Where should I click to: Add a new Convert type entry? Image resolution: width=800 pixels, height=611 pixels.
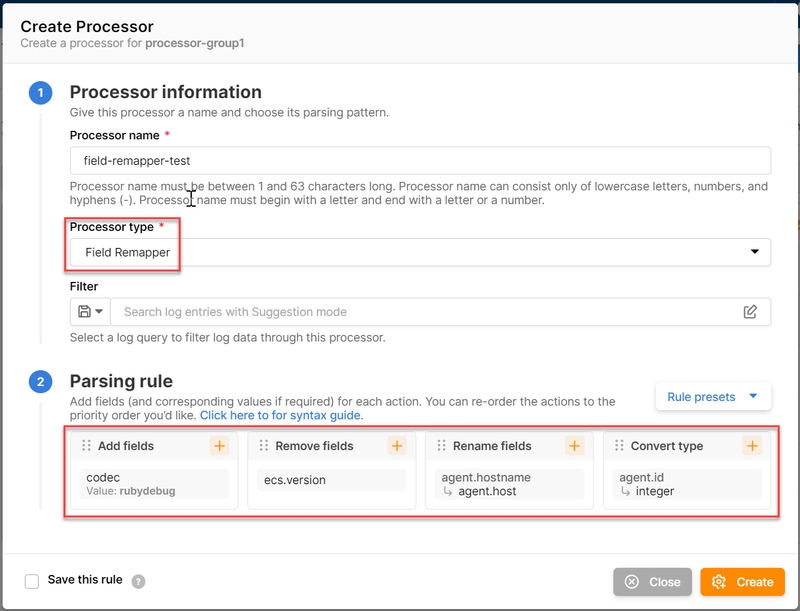click(752, 446)
